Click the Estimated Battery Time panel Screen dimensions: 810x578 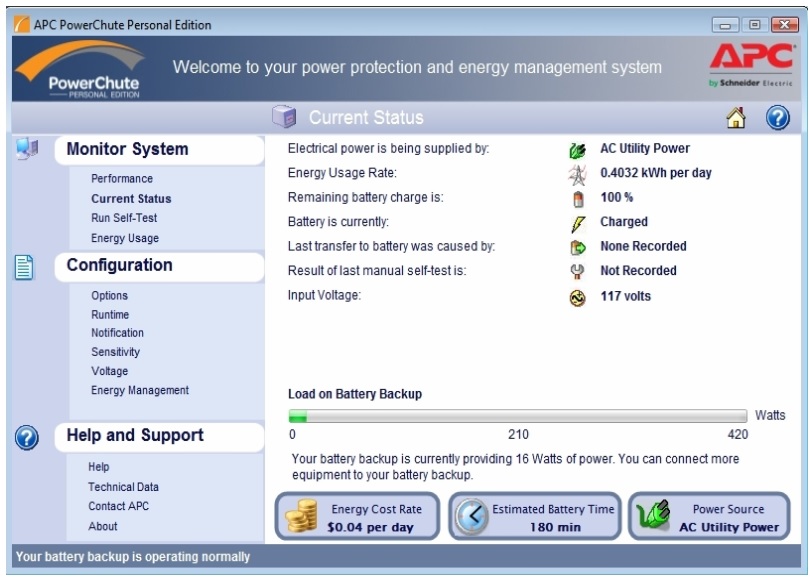coord(535,517)
